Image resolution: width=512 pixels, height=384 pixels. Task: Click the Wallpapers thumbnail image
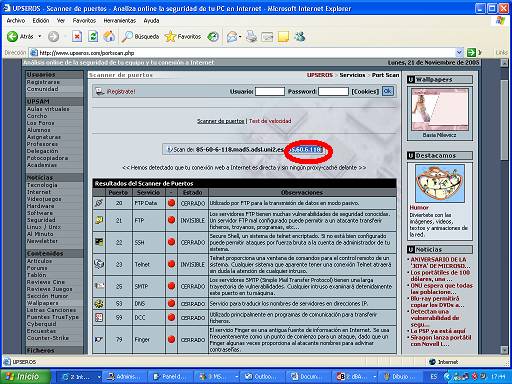(x=440, y=110)
